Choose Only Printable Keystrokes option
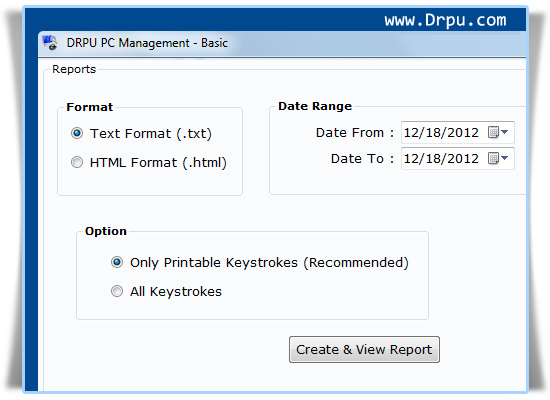The image size is (550, 400). pyautogui.click(x=117, y=262)
